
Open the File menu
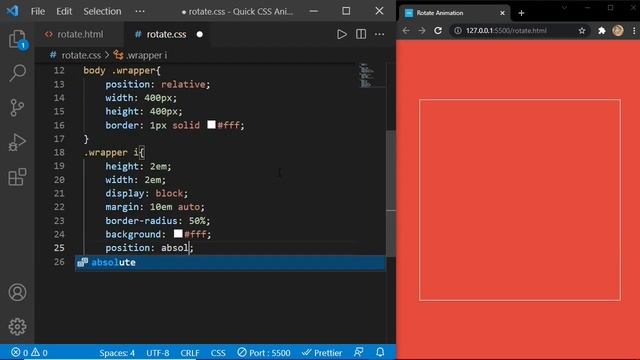click(38, 11)
